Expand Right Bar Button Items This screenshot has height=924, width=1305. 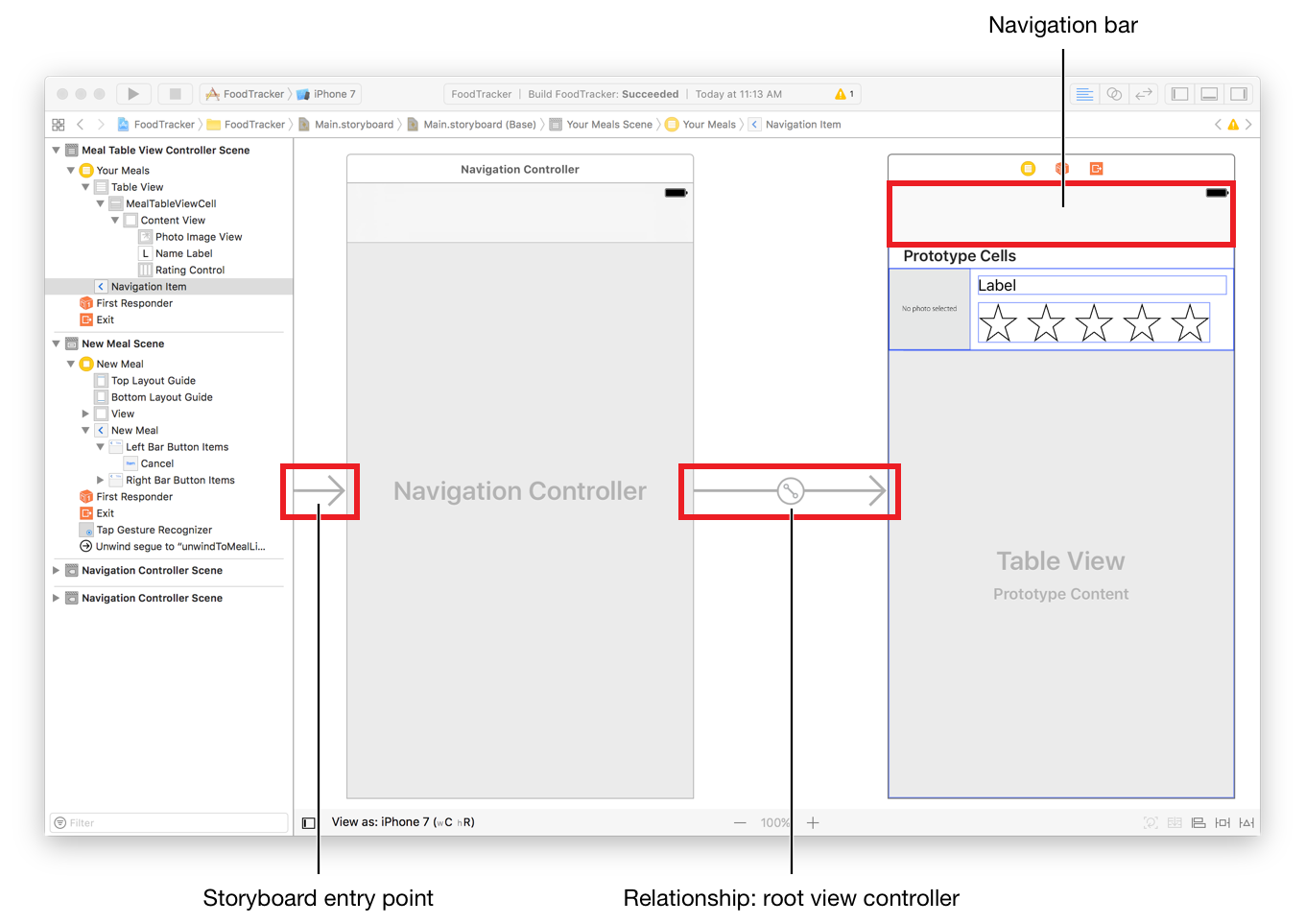point(100,480)
